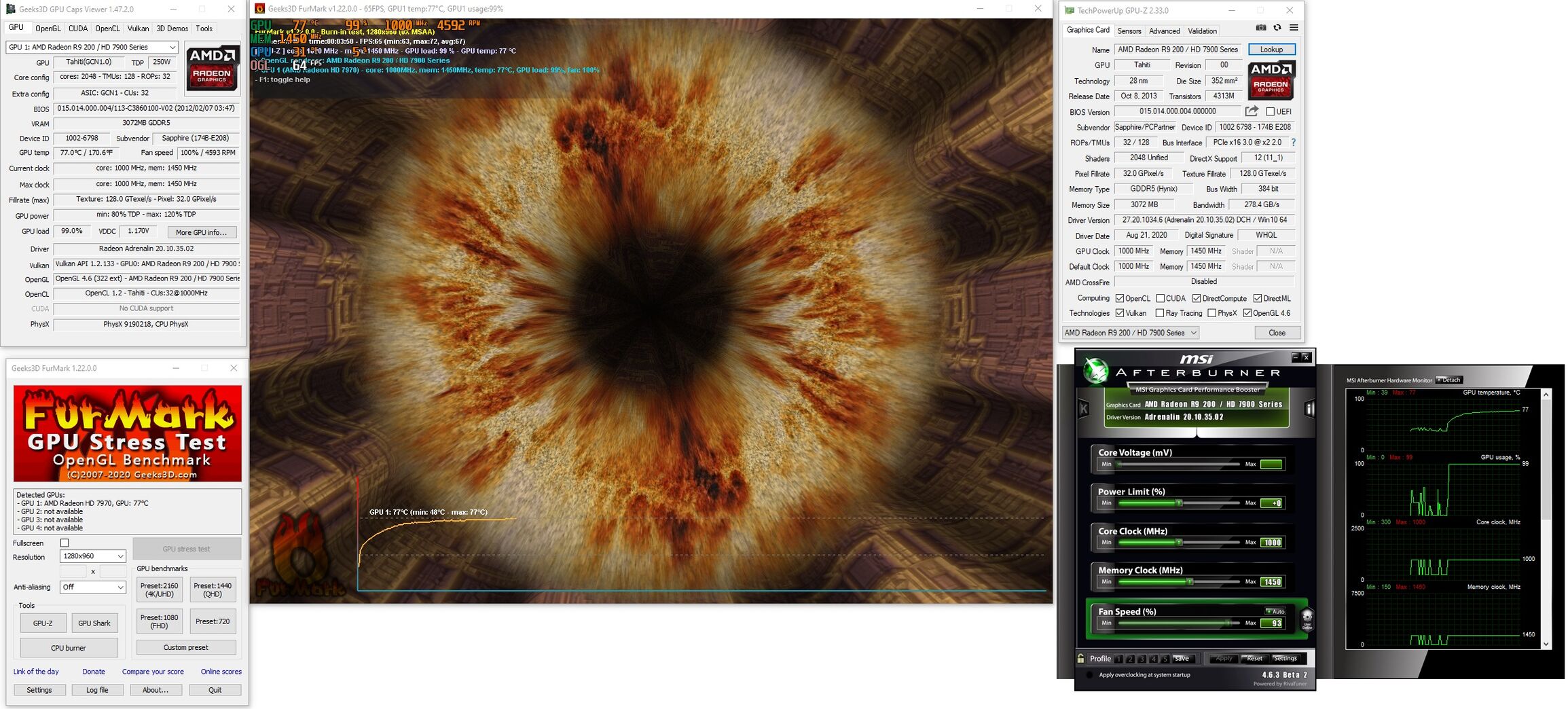The width and height of the screenshot is (1568, 709).
Task: Select Afterburner profile slot 1
Action: point(1118,659)
